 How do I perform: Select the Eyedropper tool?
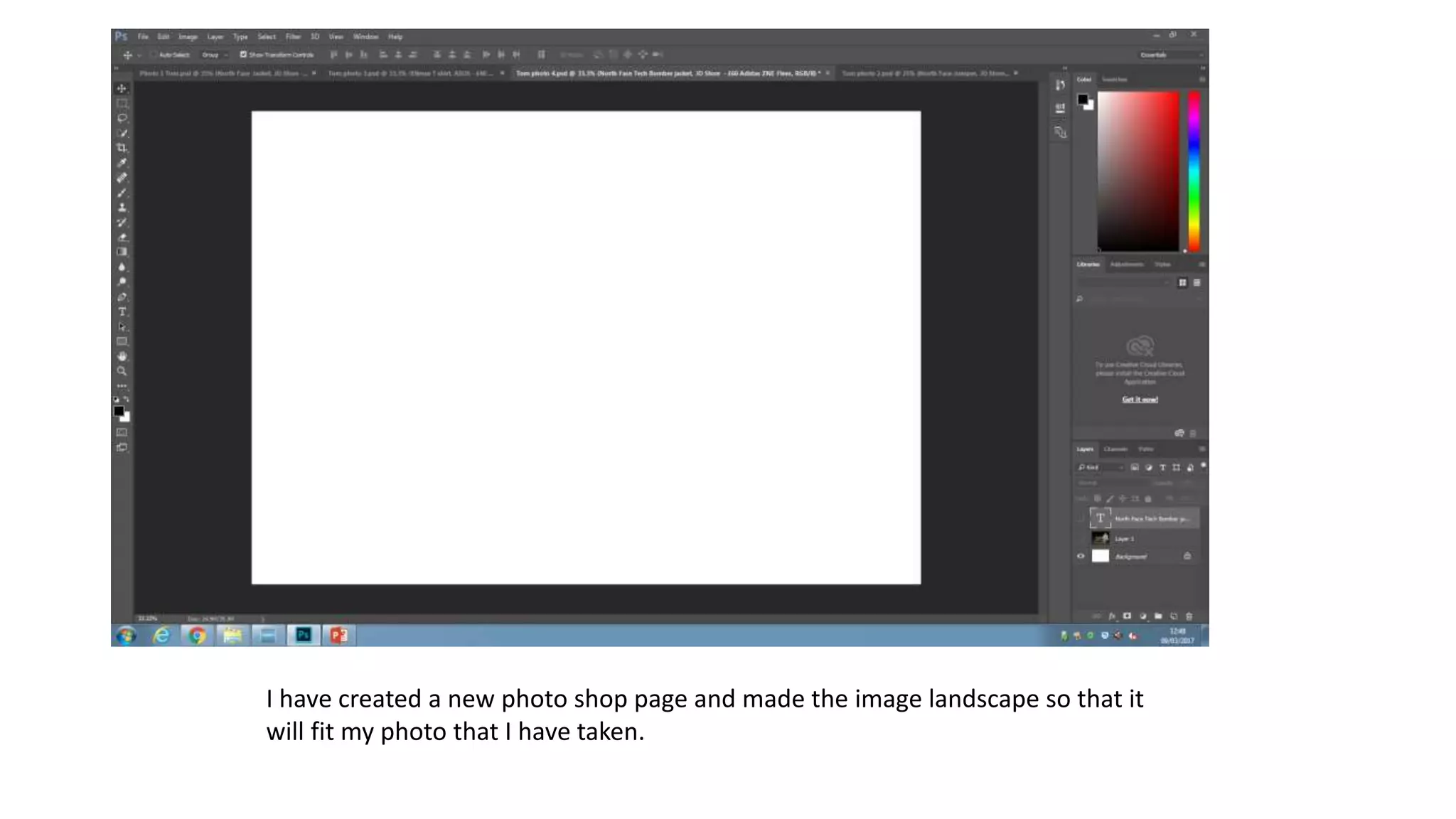point(122,163)
